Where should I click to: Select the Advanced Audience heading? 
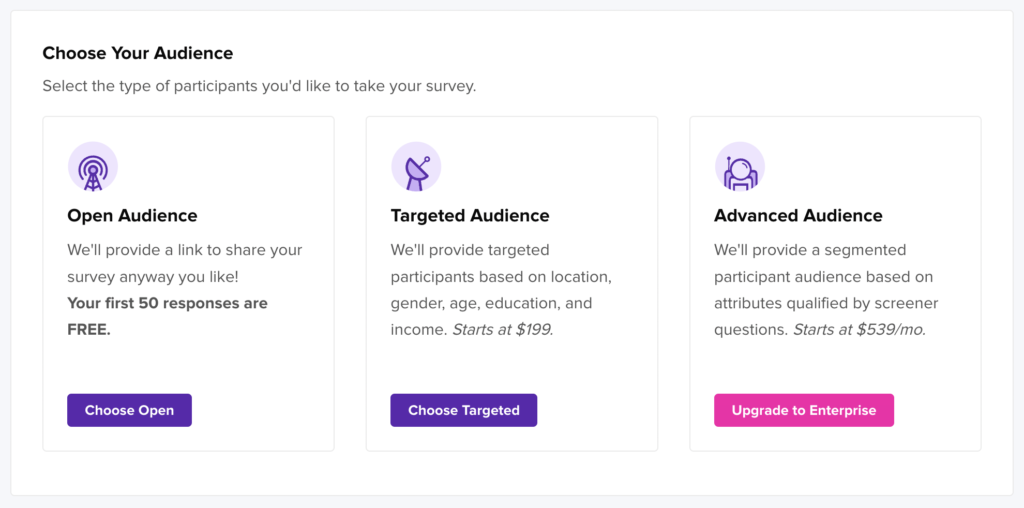(x=798, y=215)
